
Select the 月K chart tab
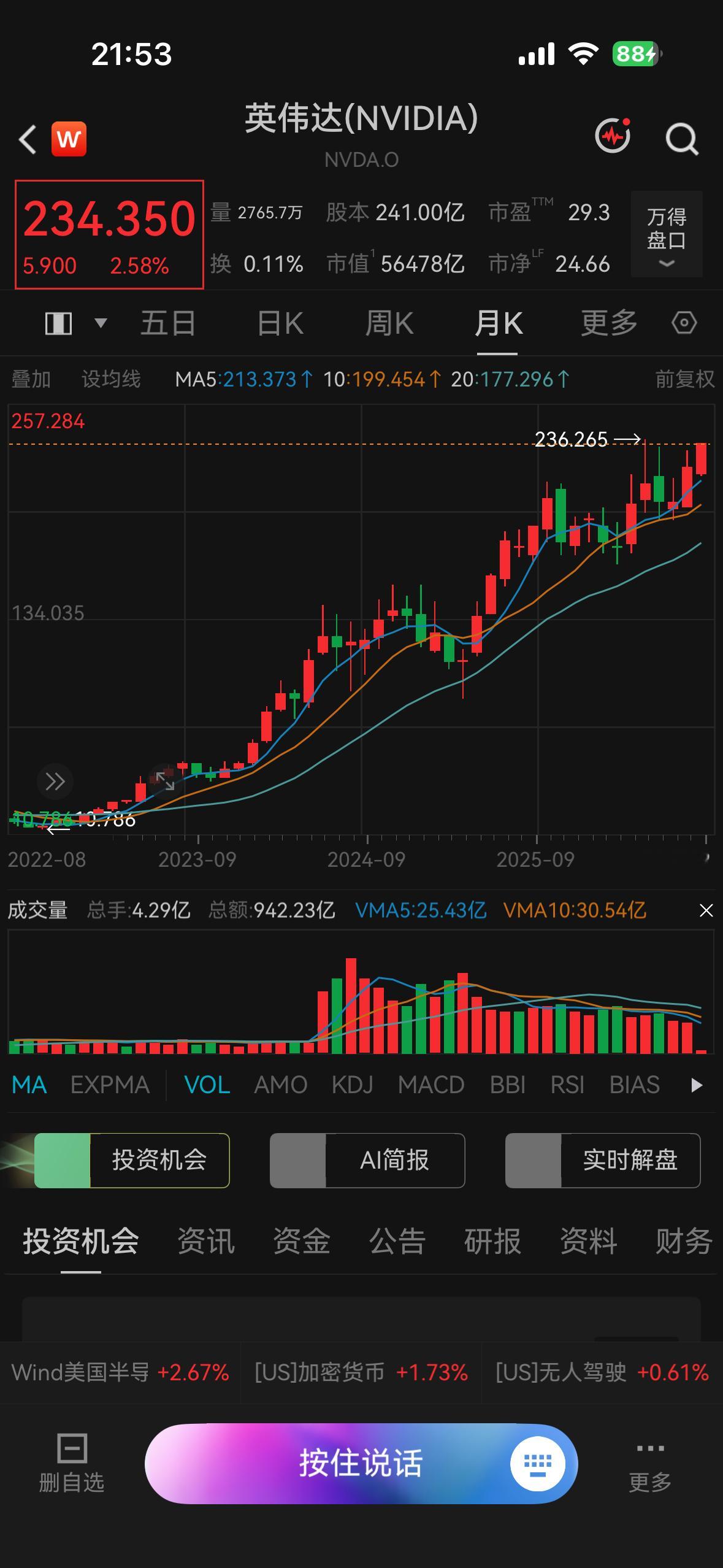[498, 323]
